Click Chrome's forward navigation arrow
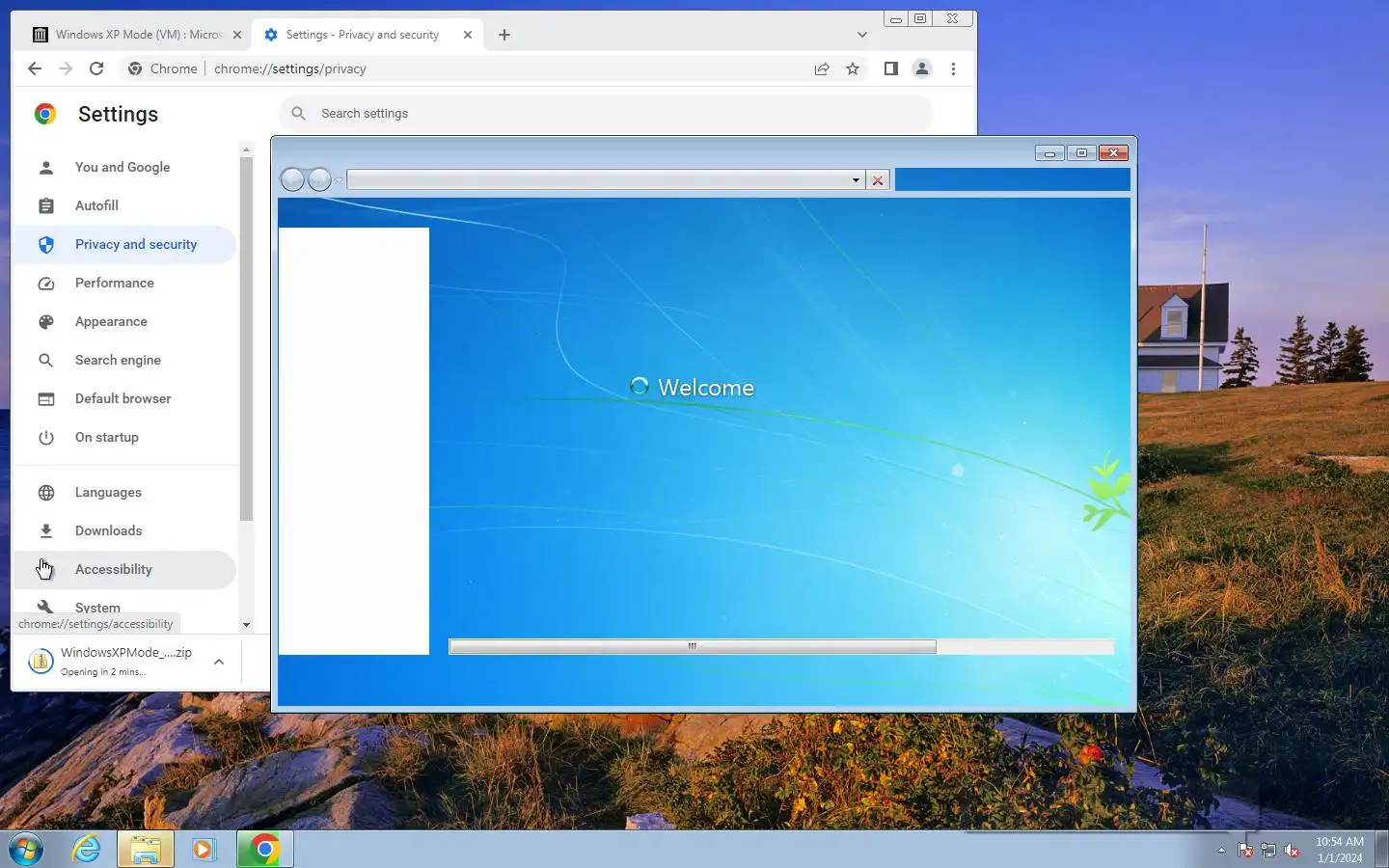Image resolution: width=1389 pixels, height=868 pixels. coord(66,68)
